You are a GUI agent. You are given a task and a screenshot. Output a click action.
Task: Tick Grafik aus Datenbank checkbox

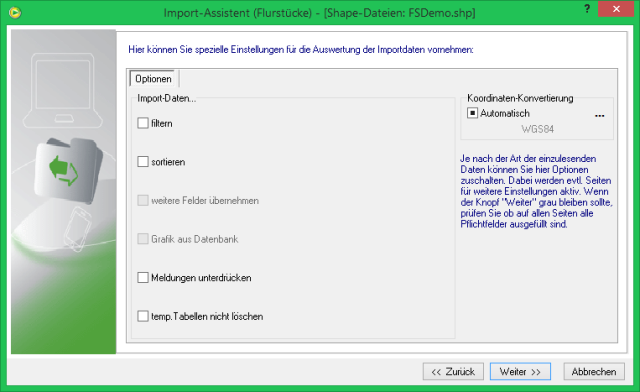pos(143,239)
